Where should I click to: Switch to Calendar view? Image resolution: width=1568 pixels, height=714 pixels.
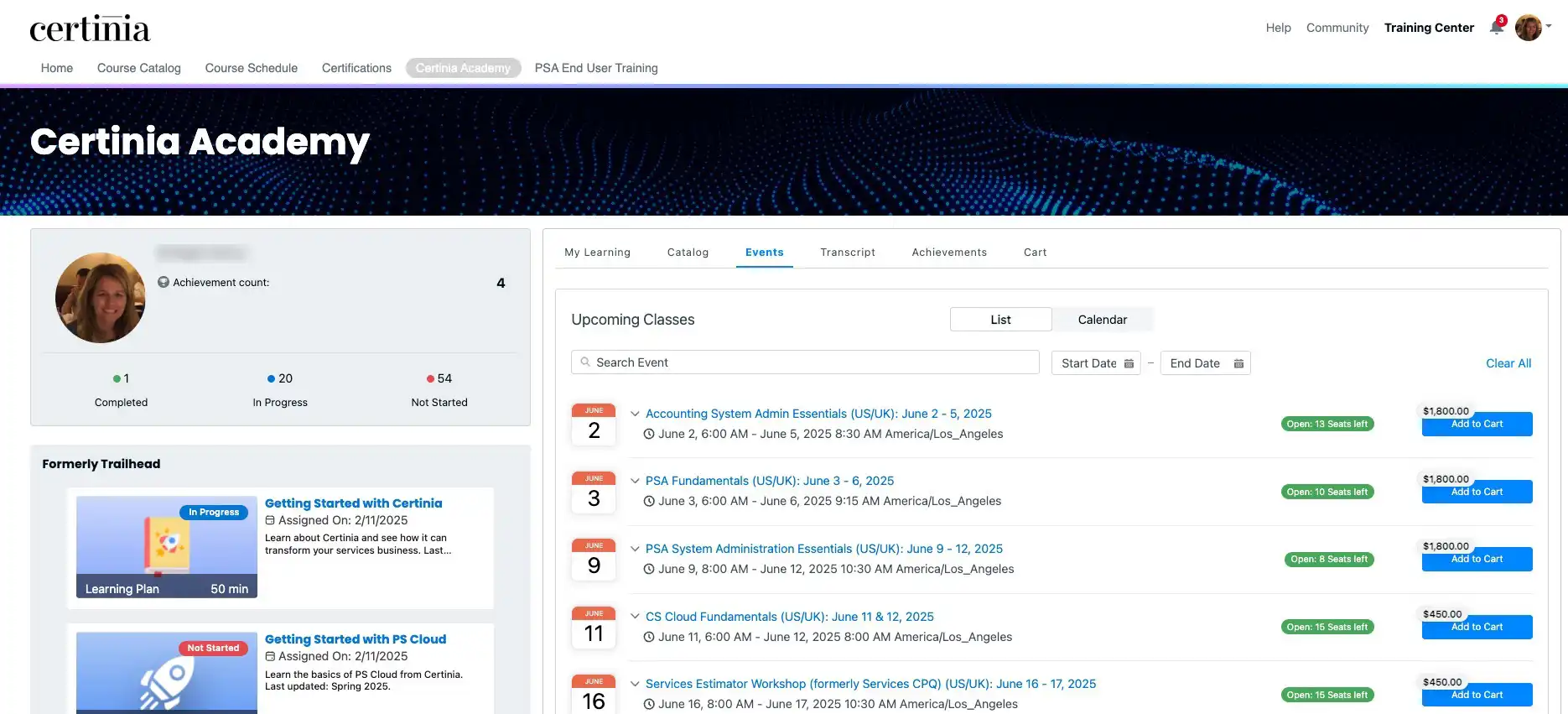(1103, 320)
